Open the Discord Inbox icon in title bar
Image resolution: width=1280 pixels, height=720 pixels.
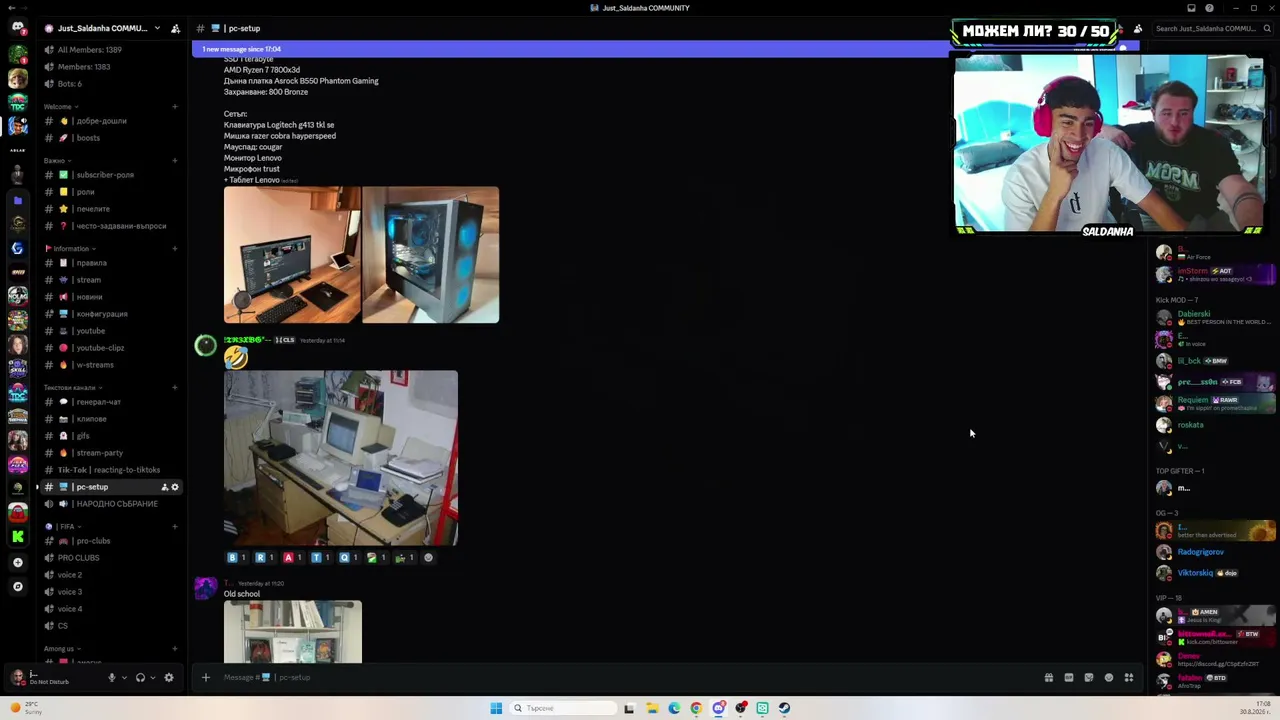coord(1191,8)
